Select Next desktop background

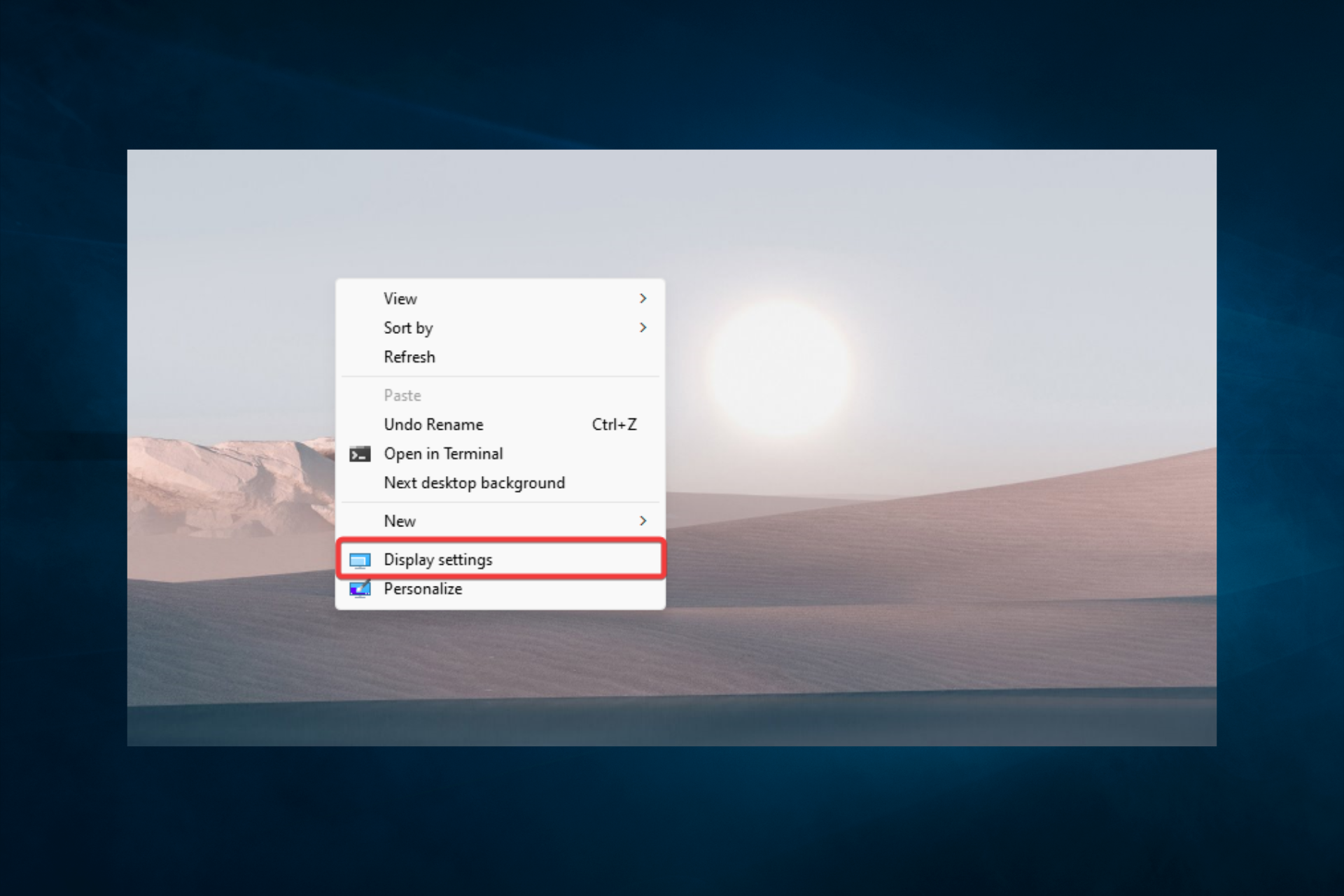pos(474,482)
